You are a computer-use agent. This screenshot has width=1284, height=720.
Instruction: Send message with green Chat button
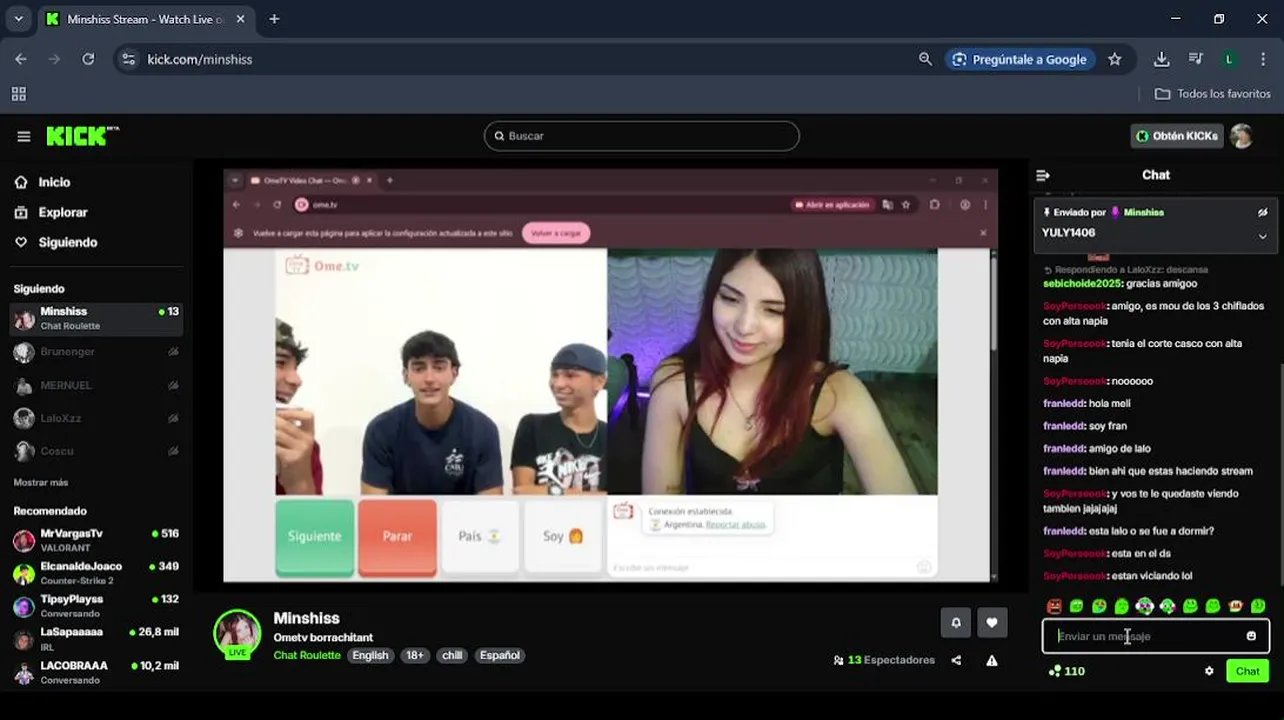pos(1247,671)
